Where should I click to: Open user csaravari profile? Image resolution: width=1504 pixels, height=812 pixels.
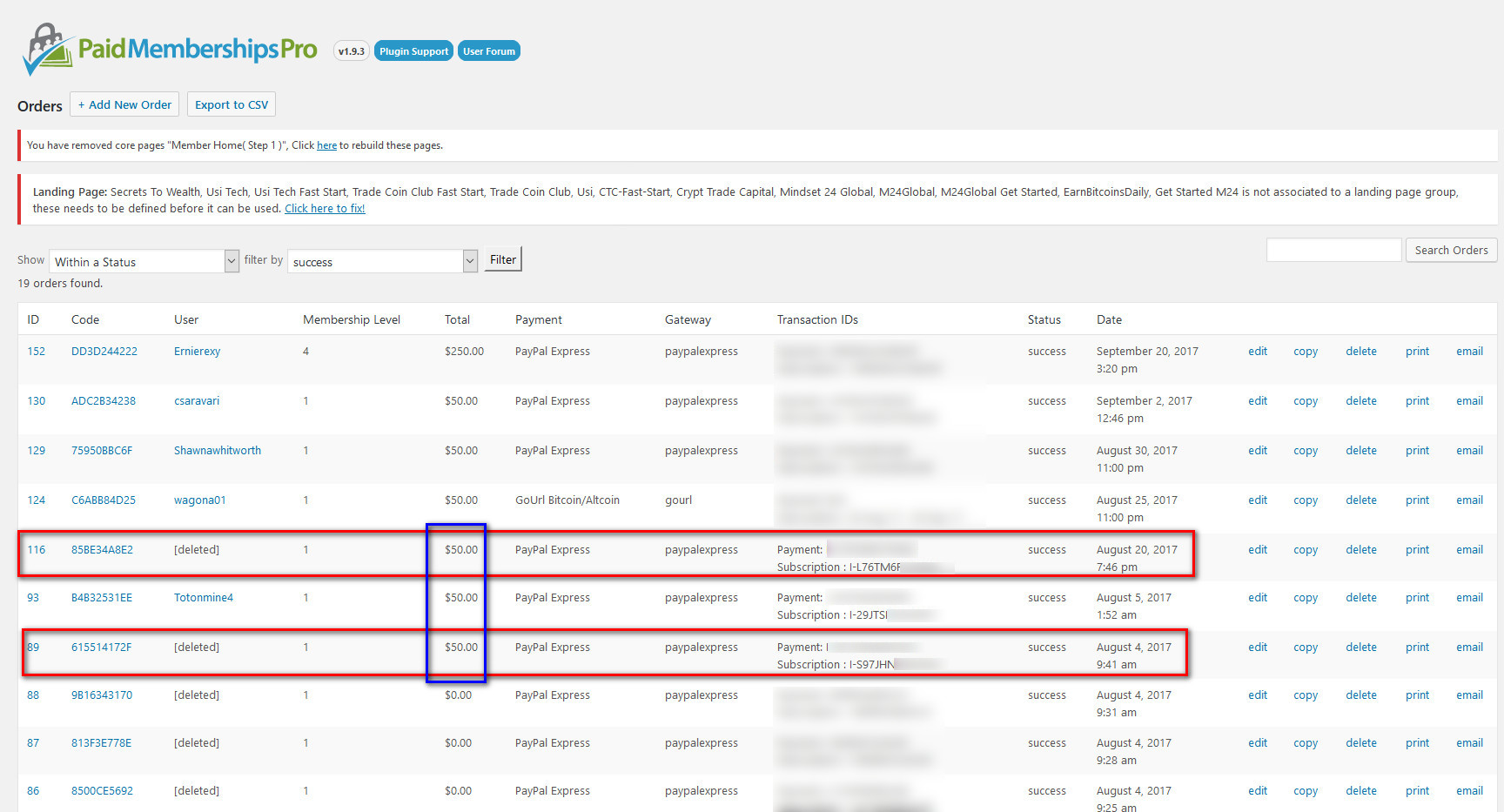[197, 401]
